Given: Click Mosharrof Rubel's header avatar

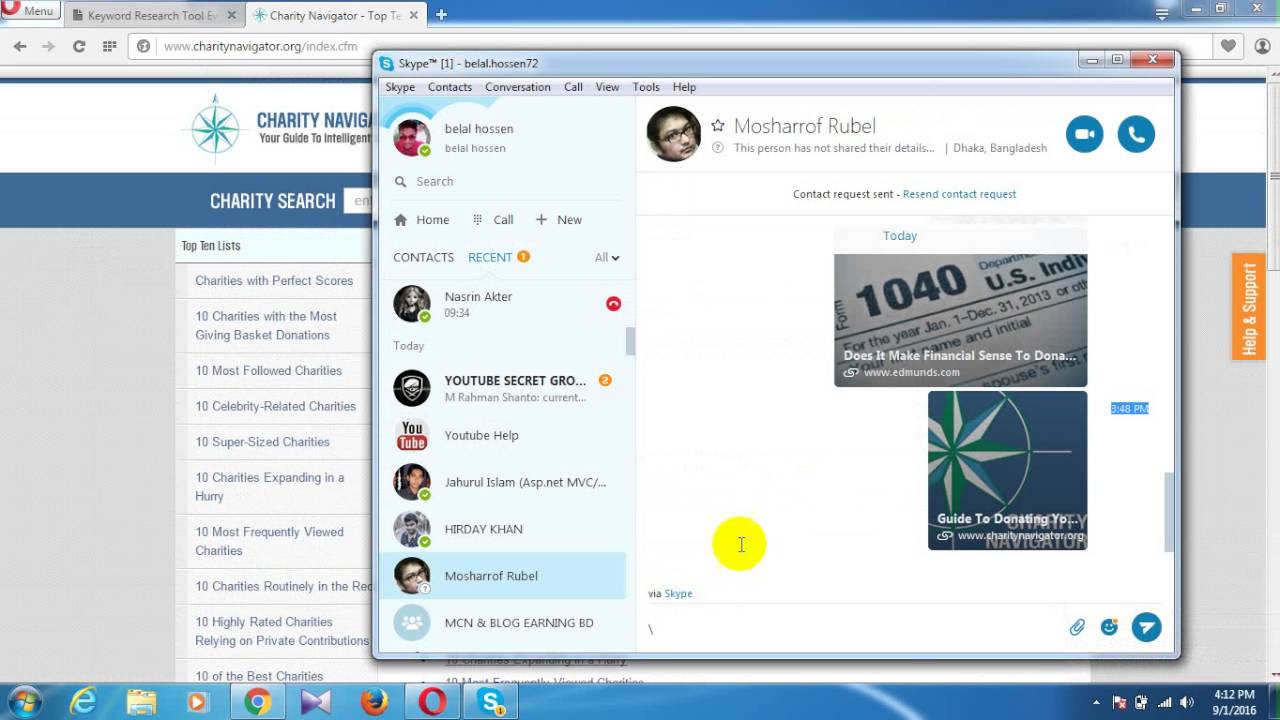Looking at the screenshot, I should pos(673,134).
